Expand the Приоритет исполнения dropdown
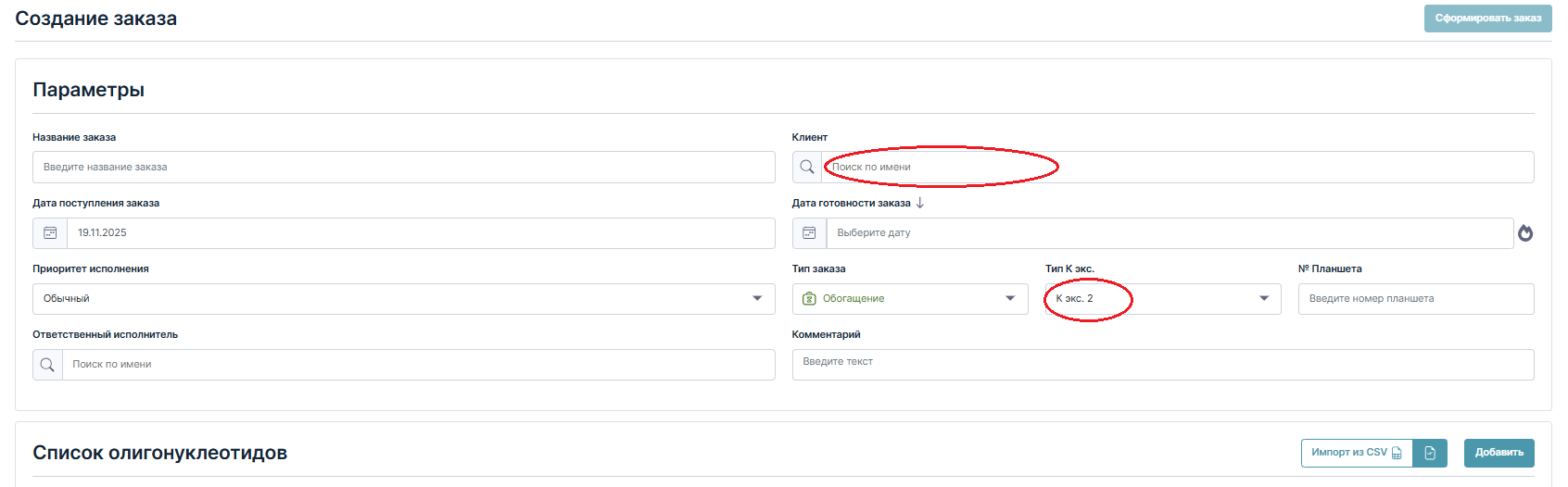 click(x=757, y=299)
